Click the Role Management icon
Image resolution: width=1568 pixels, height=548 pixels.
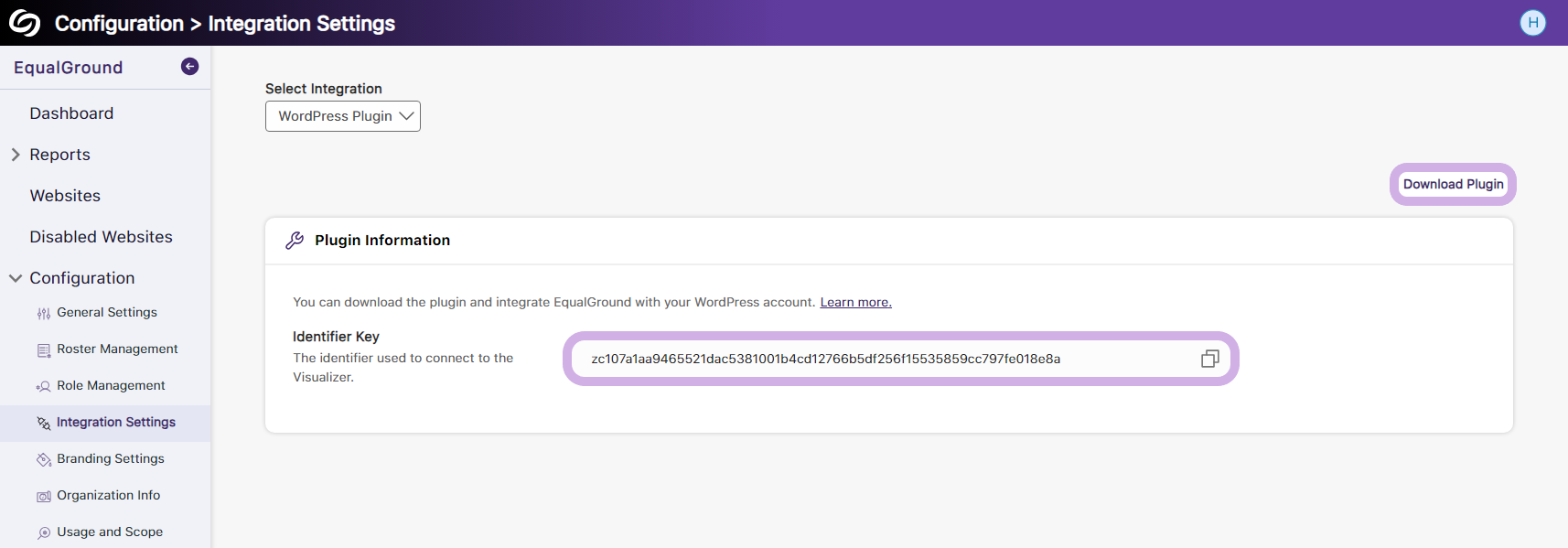point(44,387)
